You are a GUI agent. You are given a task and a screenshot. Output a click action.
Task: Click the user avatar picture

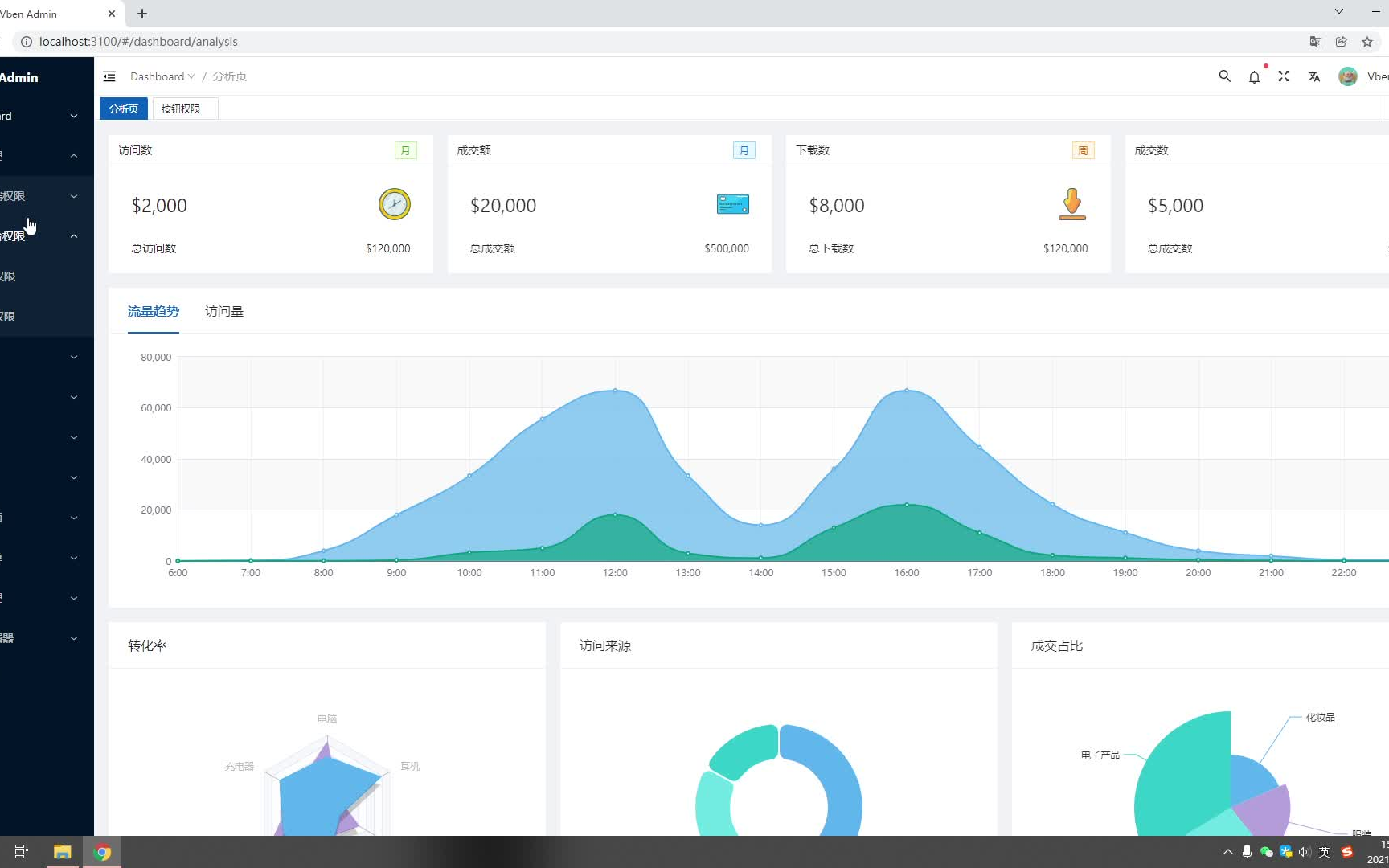(x=1348, y=76)
